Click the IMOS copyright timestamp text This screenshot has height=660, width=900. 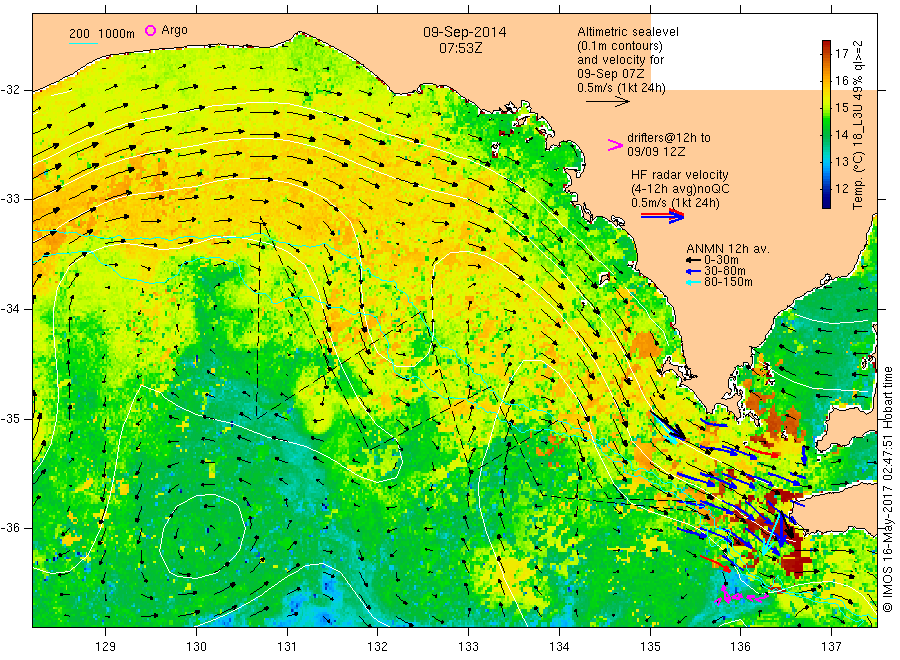coord(888,489)
